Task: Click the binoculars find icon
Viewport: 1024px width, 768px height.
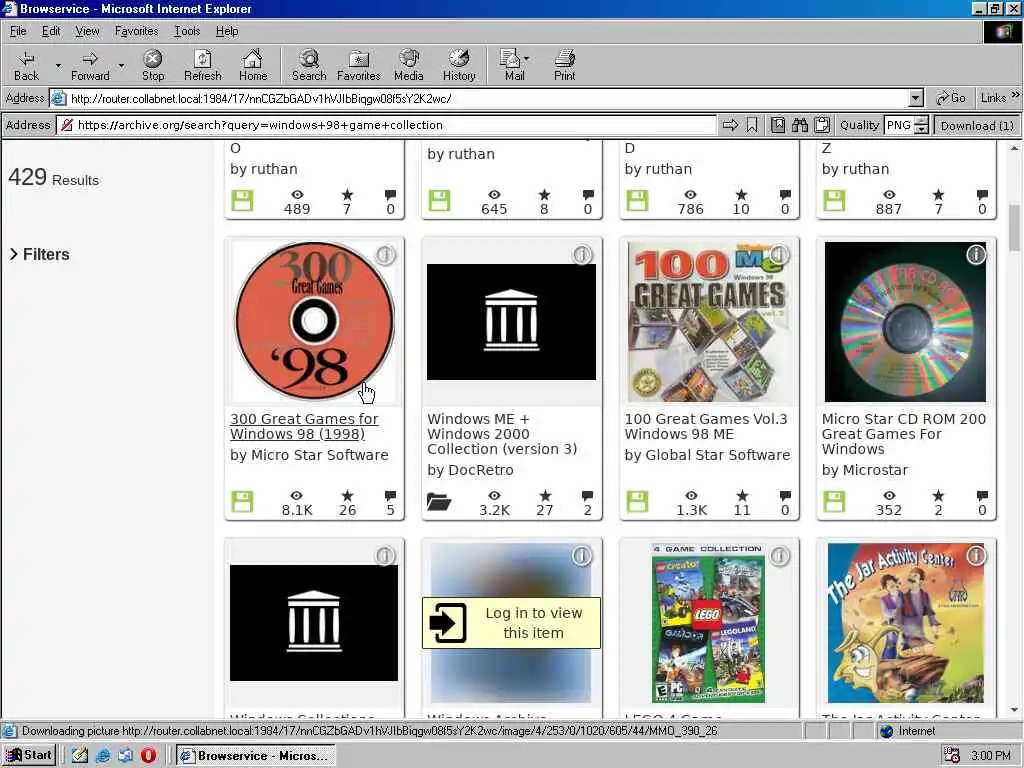Action: 799,125
